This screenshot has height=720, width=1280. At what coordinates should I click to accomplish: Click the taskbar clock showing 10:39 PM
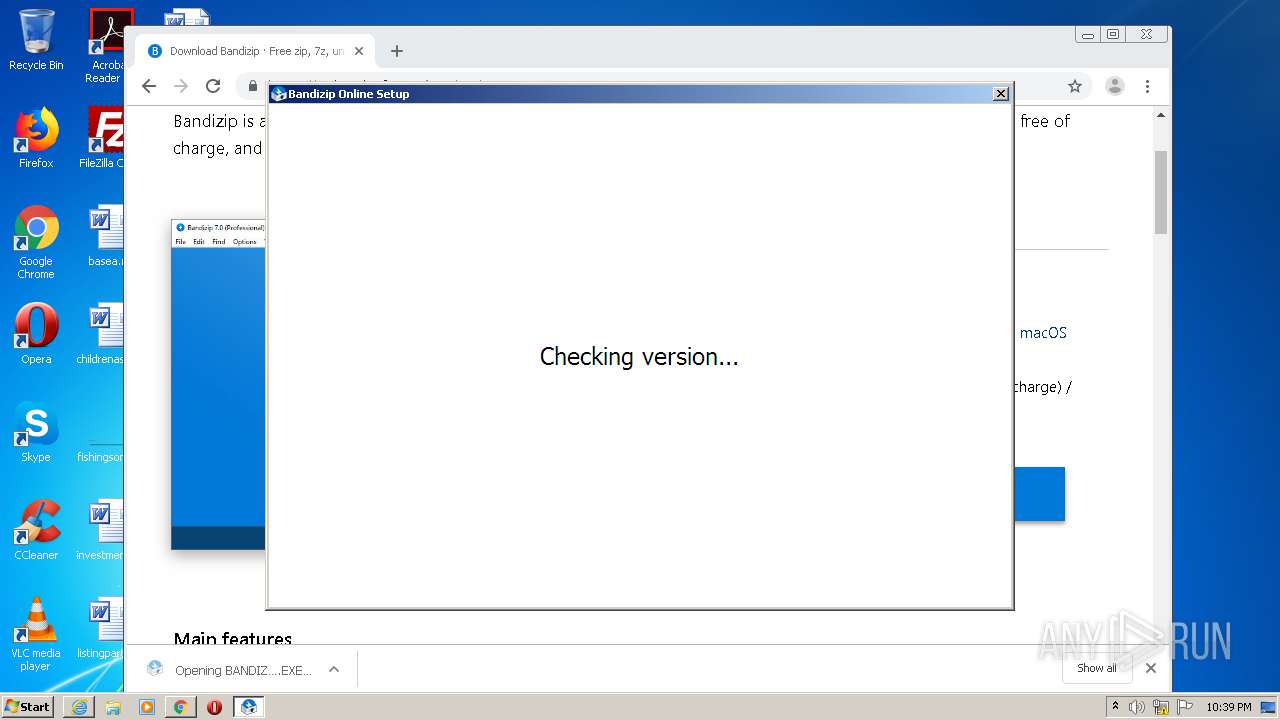tap(1228, 707)
